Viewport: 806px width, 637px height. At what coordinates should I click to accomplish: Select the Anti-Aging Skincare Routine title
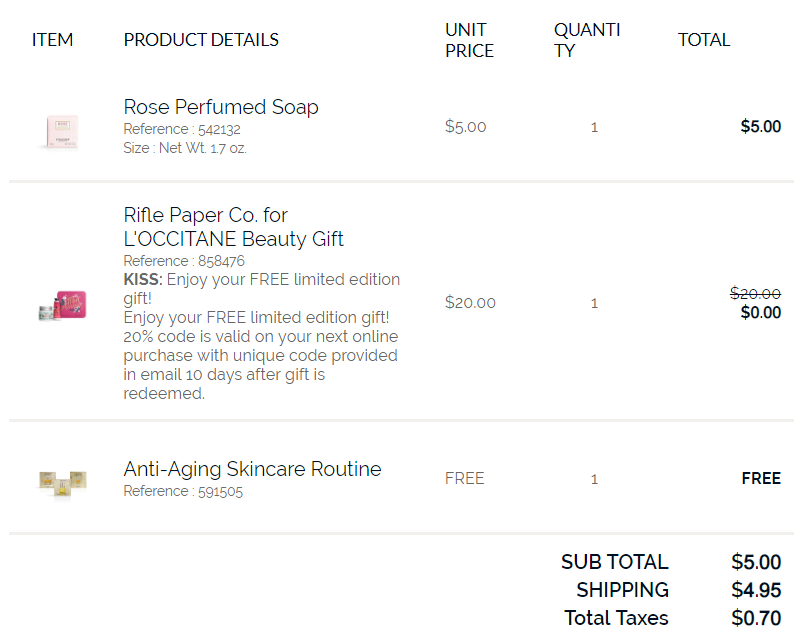click(x=252, y=469)
